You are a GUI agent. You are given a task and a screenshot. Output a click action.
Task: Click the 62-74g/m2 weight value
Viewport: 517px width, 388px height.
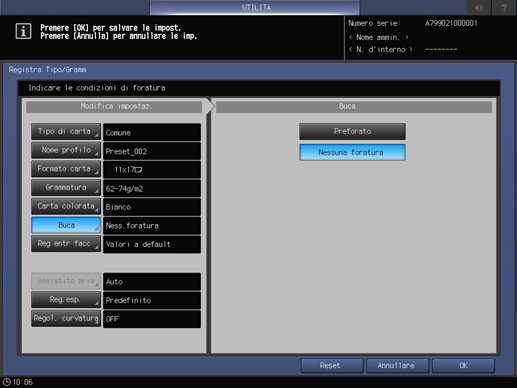point(152,188)
